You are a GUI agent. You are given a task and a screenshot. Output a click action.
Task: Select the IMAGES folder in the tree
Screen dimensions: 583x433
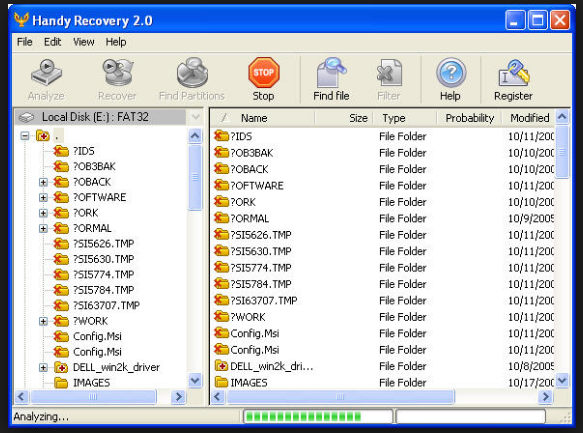click(x=91, y=383)
